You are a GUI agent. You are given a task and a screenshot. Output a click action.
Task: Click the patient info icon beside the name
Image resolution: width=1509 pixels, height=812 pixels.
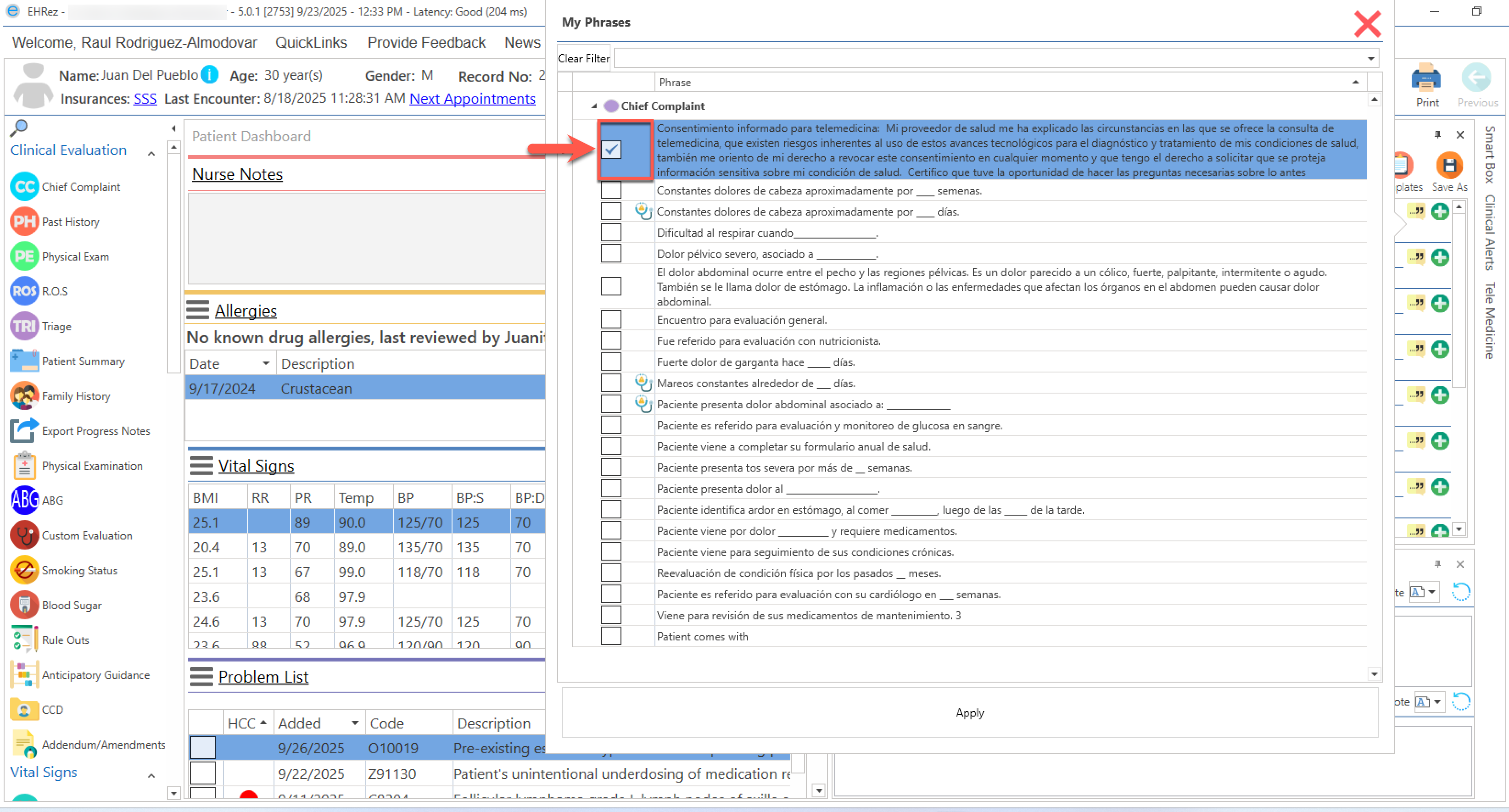click(x=210, y=74)
